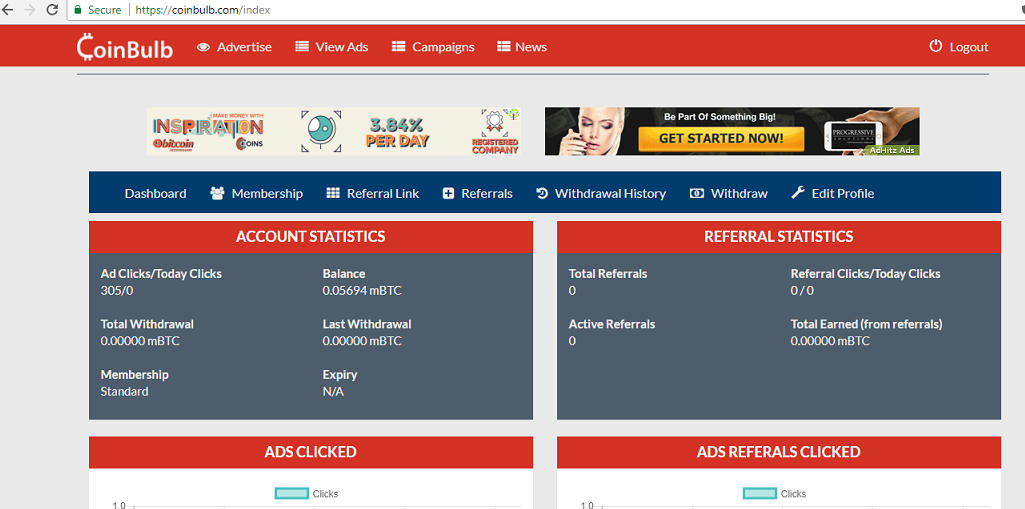
Task: Click the 0 / 0 referral clicks value
Action: tap(802, 291)
